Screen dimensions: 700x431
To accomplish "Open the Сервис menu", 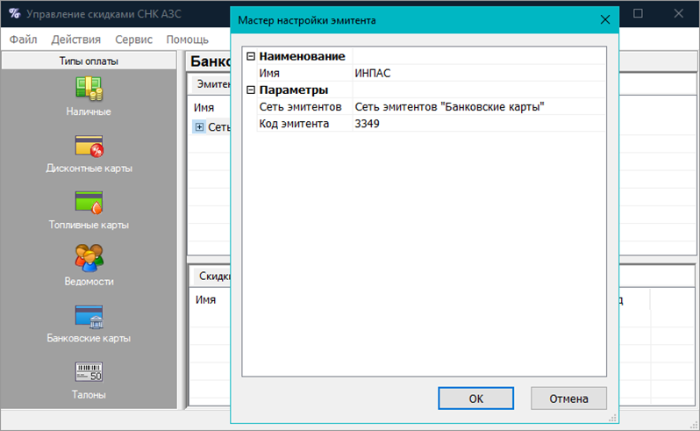I will pos(134,40).
